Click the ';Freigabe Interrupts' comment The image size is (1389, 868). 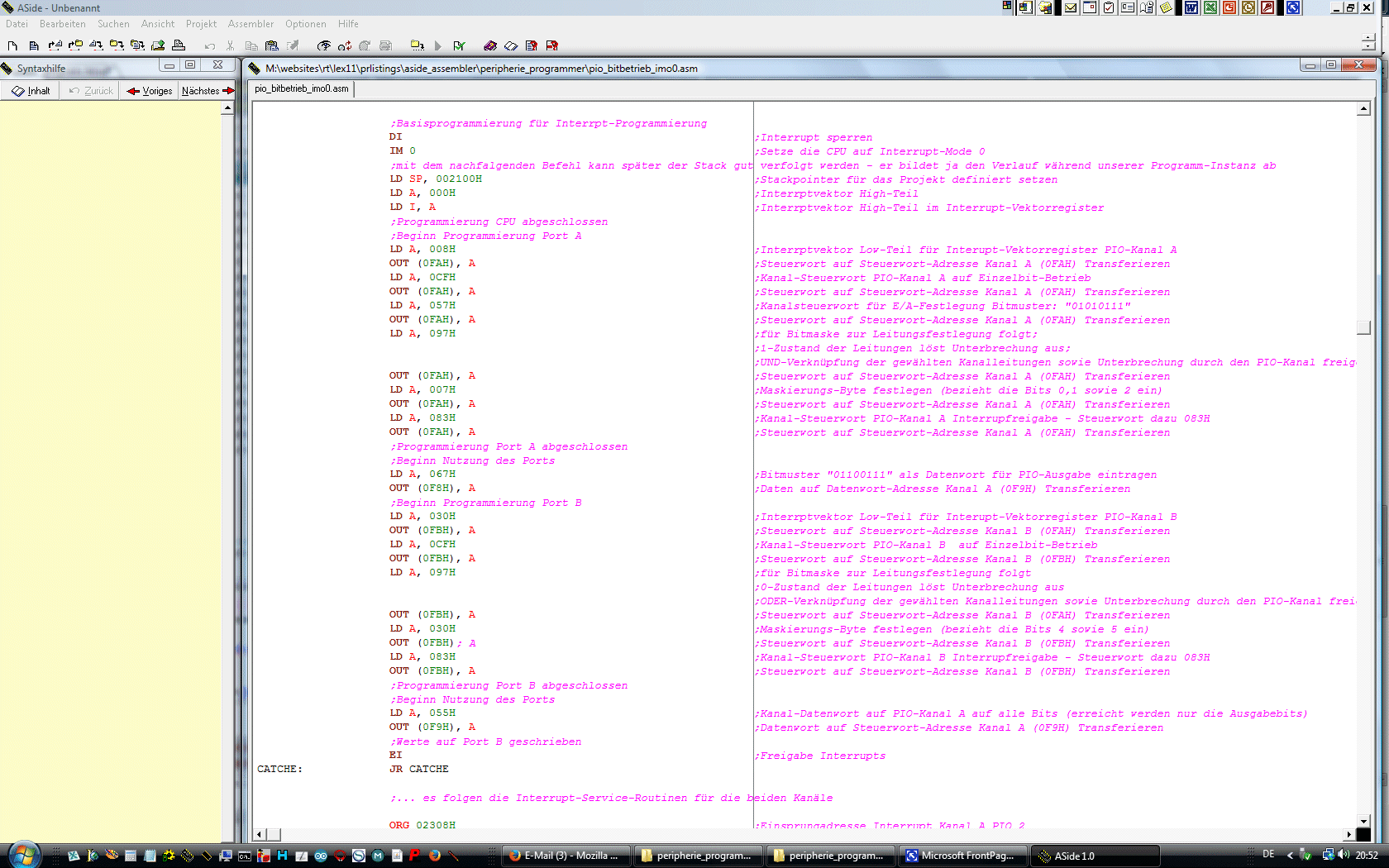tap(819, 756)
